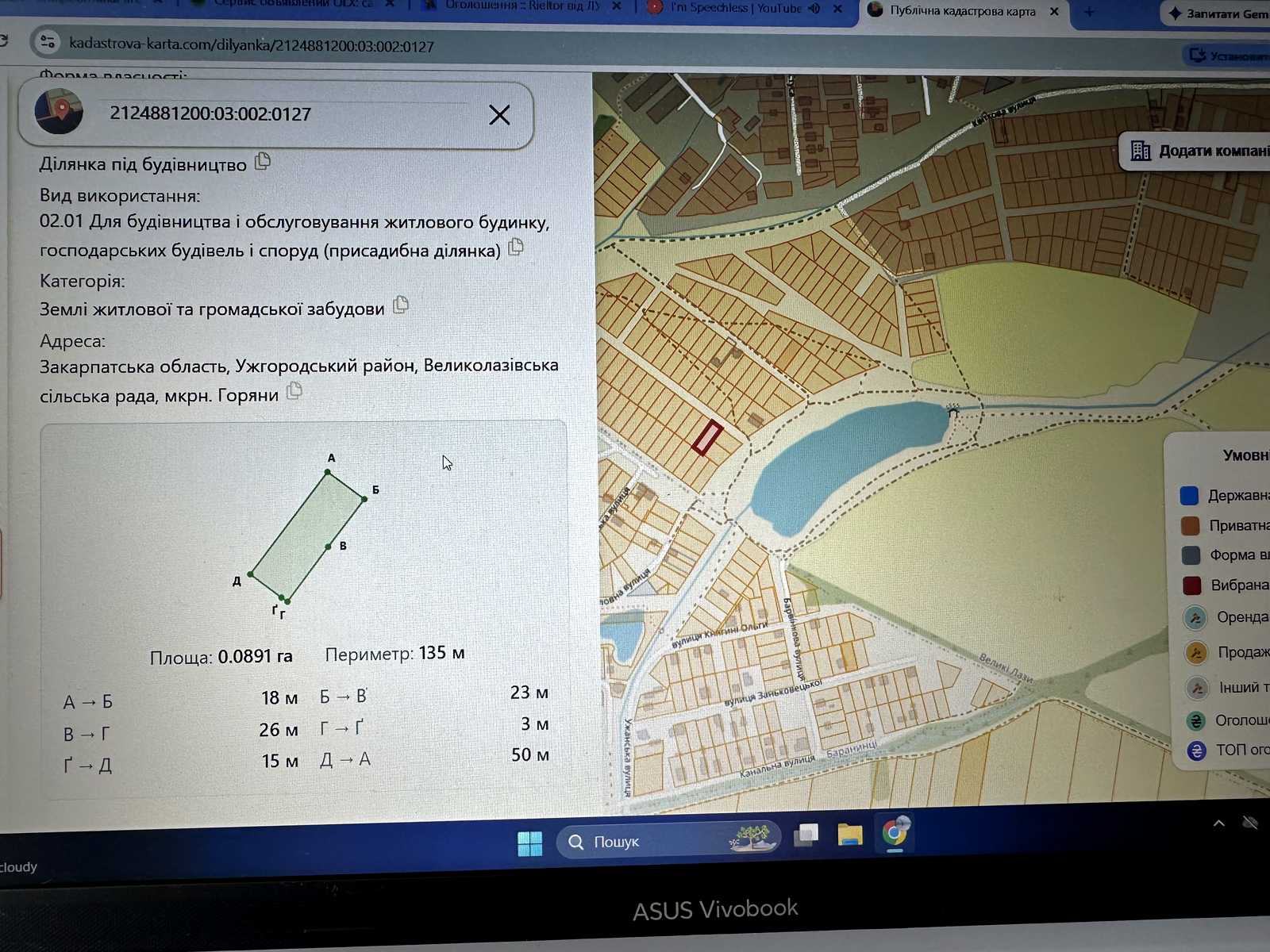
Task: Open the 'cloudy' weather widget
Action: coord(19,866)
